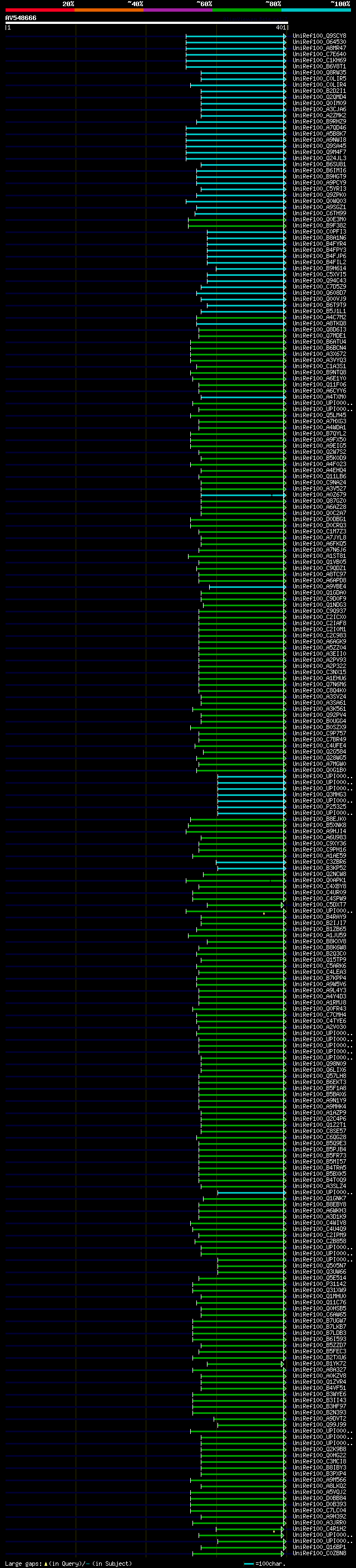Click the UniRef100_B5XNK8 entry
This screenshot has width=356, height=1568.
tap(319, 825)
